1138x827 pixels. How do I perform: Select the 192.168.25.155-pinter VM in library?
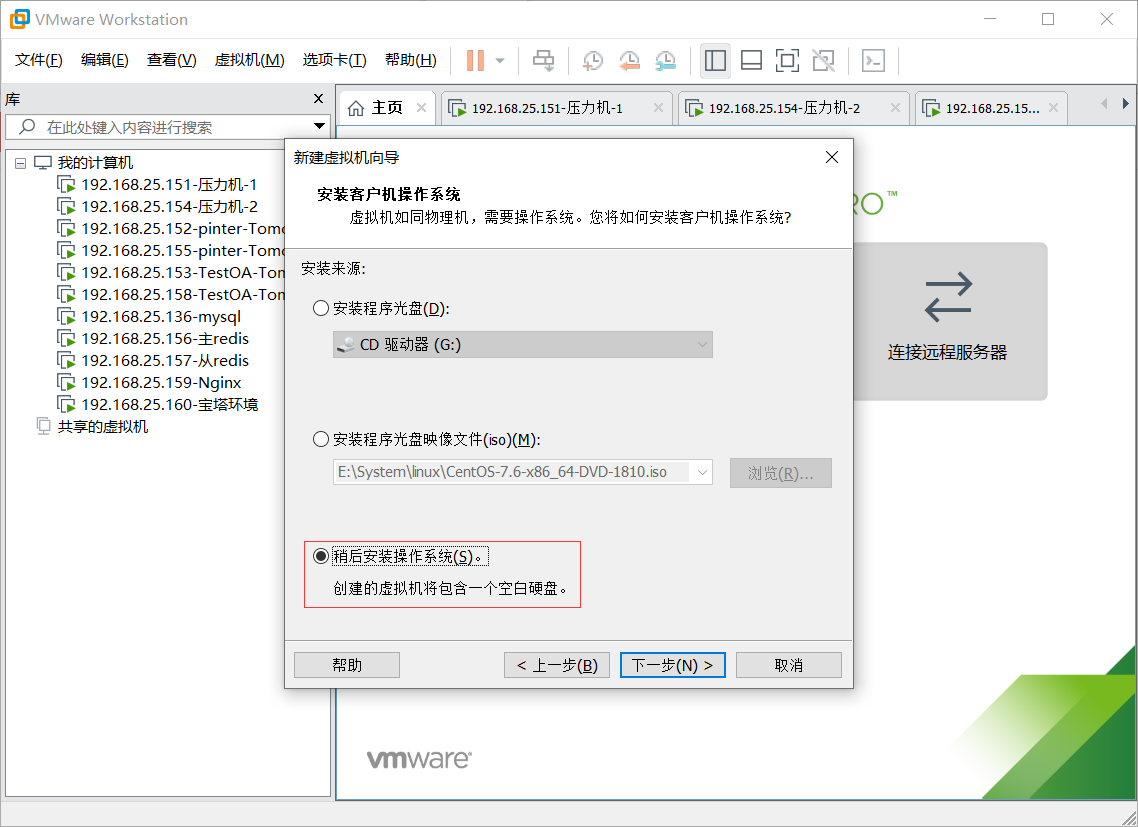(x=182, y=250)
